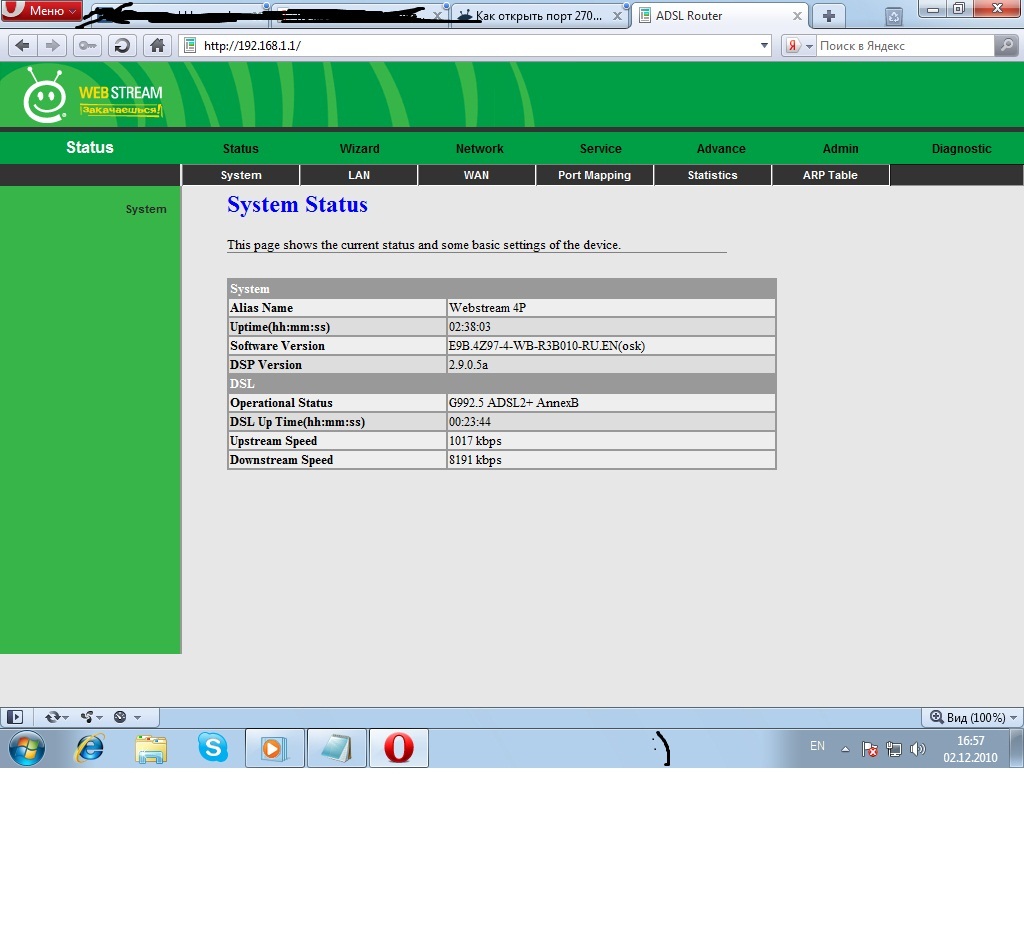Screen dimensions: 1024x950
Task: Open the Service menu
Action: pyautogui.click(x=600, y=149)
